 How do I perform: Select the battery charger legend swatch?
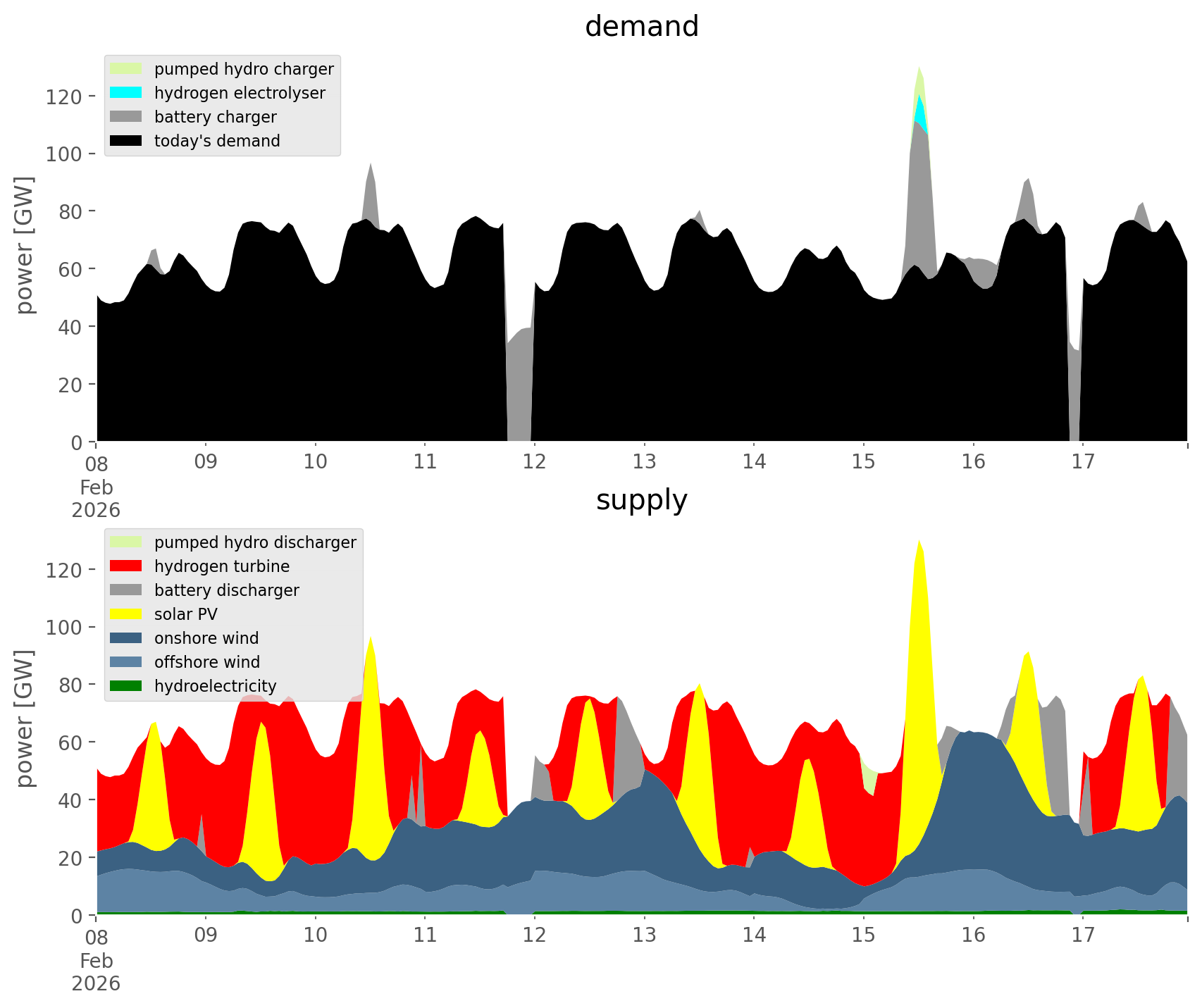pyautogui.click(x=126, y=117)
